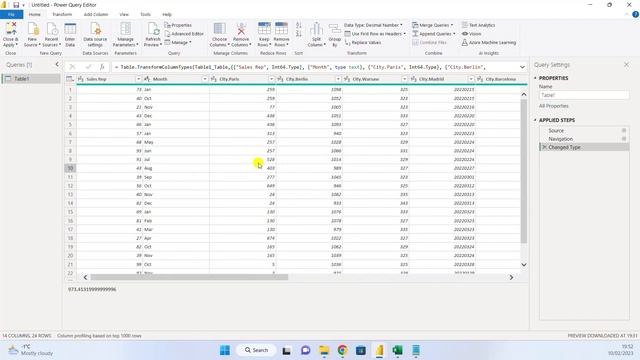
Task: Click the Close & Apply icon
Action: coord(11,29)
